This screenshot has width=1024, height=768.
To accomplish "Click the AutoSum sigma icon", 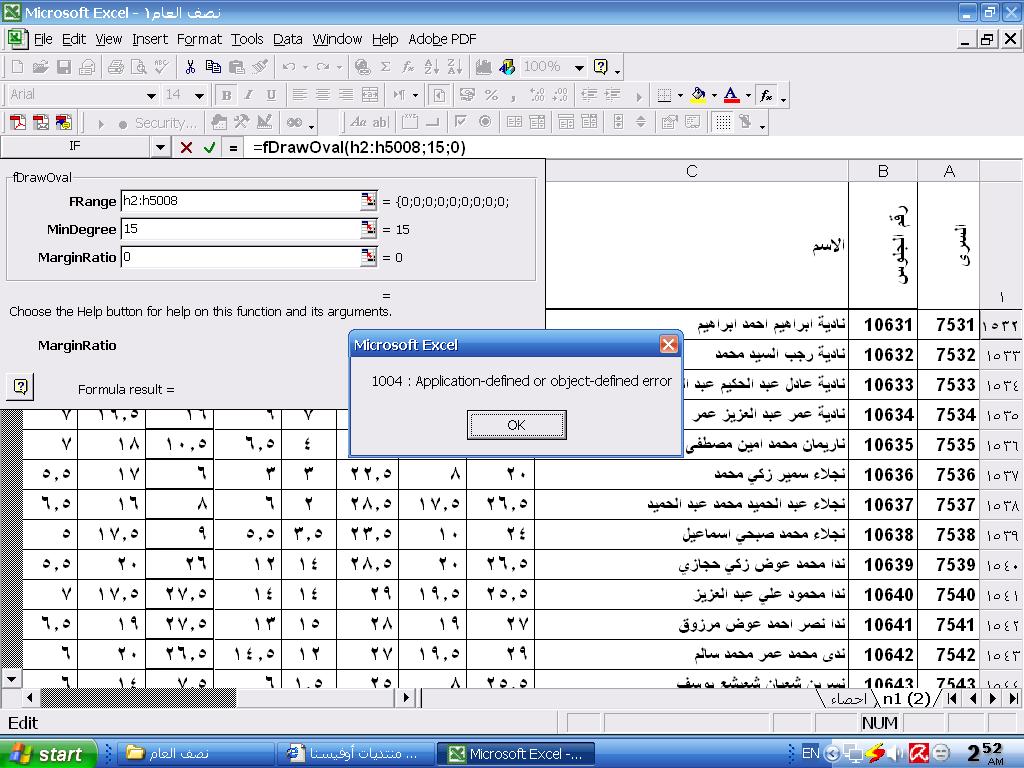I will click(x=385, y=67).
